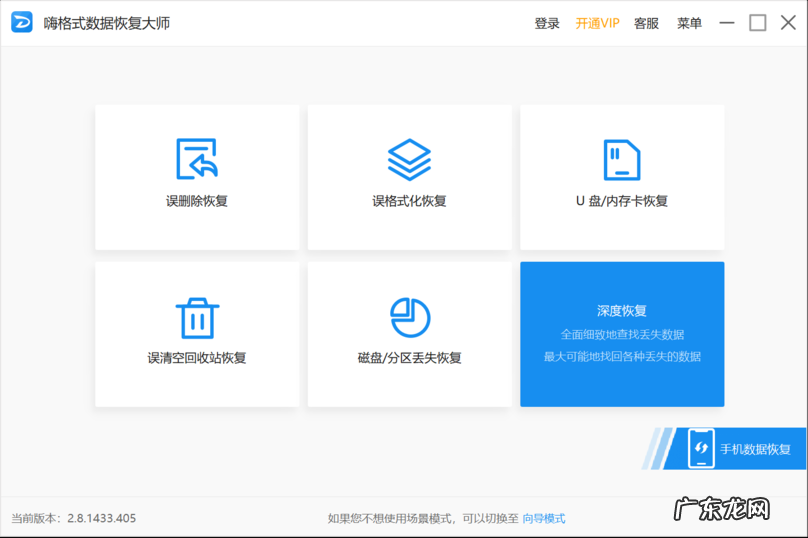Click the U 盘/内存卡恢复 label text
Image resolution: width=808 pixels, height=538 pixels.
coord(622,201)
